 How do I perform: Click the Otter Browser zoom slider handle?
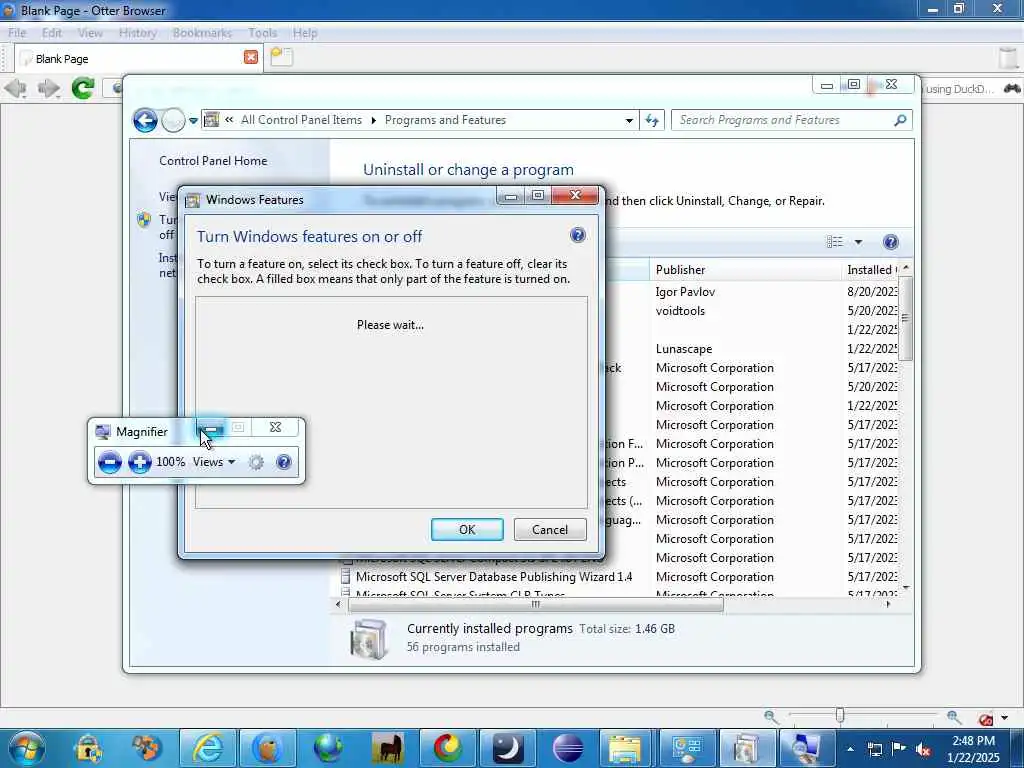coord(840,716)
